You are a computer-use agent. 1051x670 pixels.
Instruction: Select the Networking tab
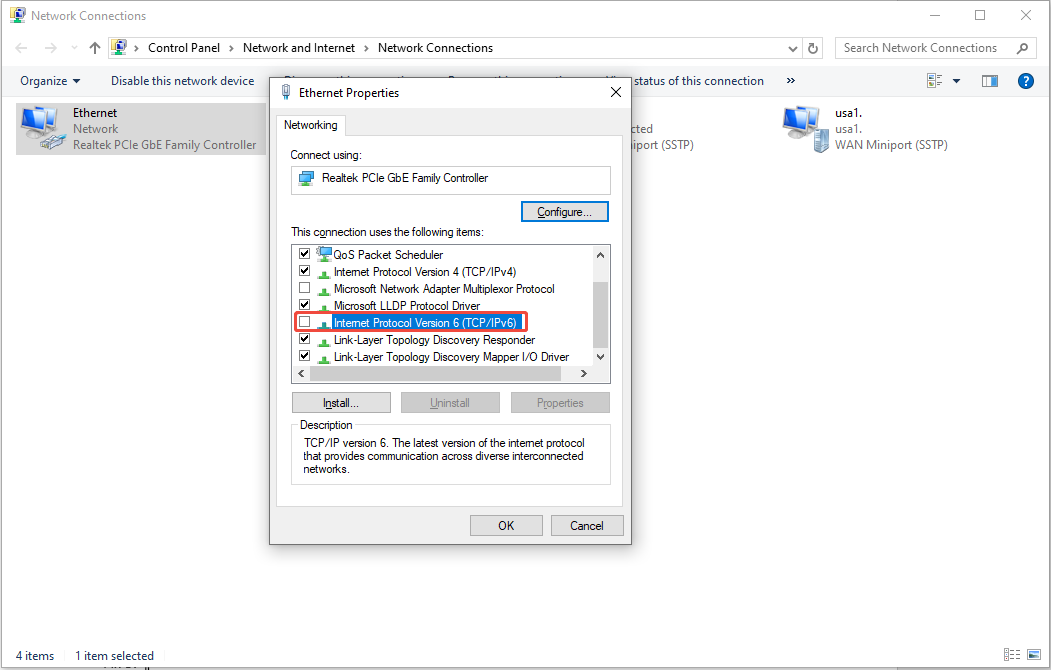(x=311, y=125)
